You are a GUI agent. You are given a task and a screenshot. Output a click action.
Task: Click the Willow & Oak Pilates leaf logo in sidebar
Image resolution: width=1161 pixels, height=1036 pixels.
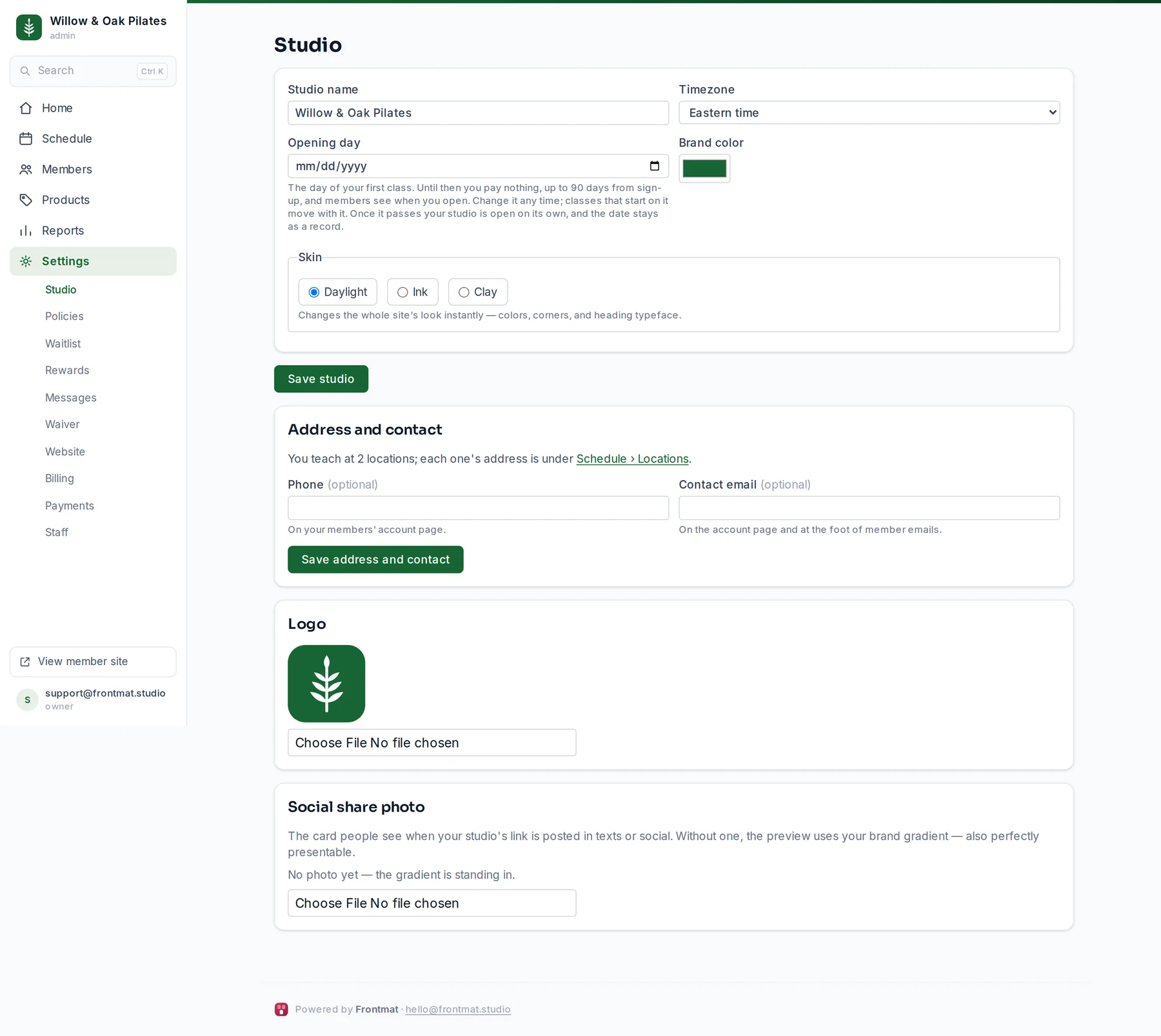click(x=29, y=28)
